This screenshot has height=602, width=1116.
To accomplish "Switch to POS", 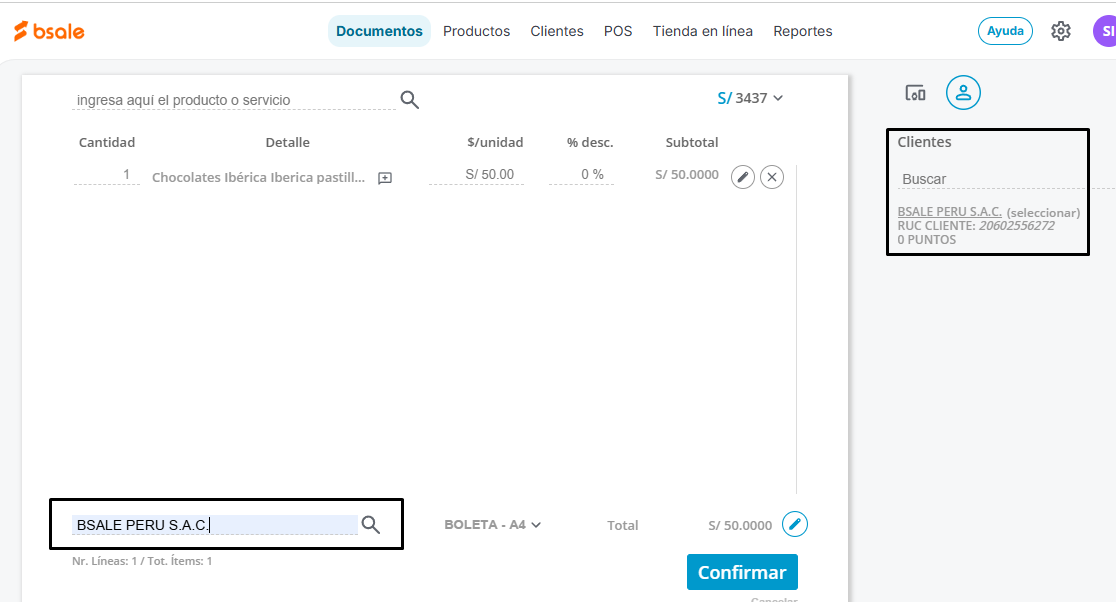I will click(x=618, y=31).
